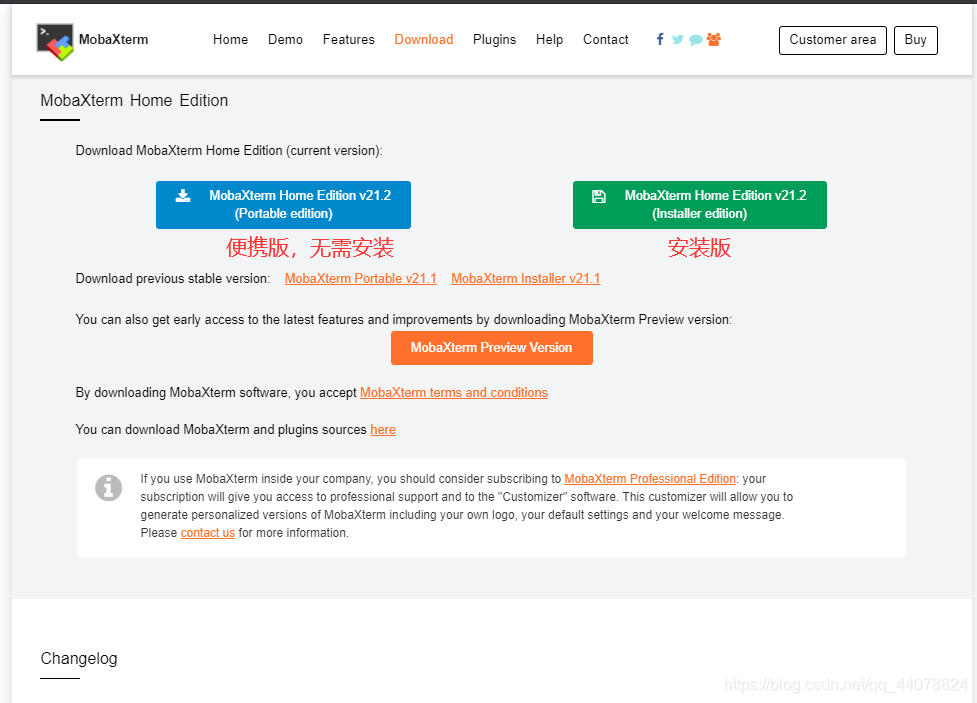Open the Plugins page
The image size is (977, 703).
(x=494, y=40)
